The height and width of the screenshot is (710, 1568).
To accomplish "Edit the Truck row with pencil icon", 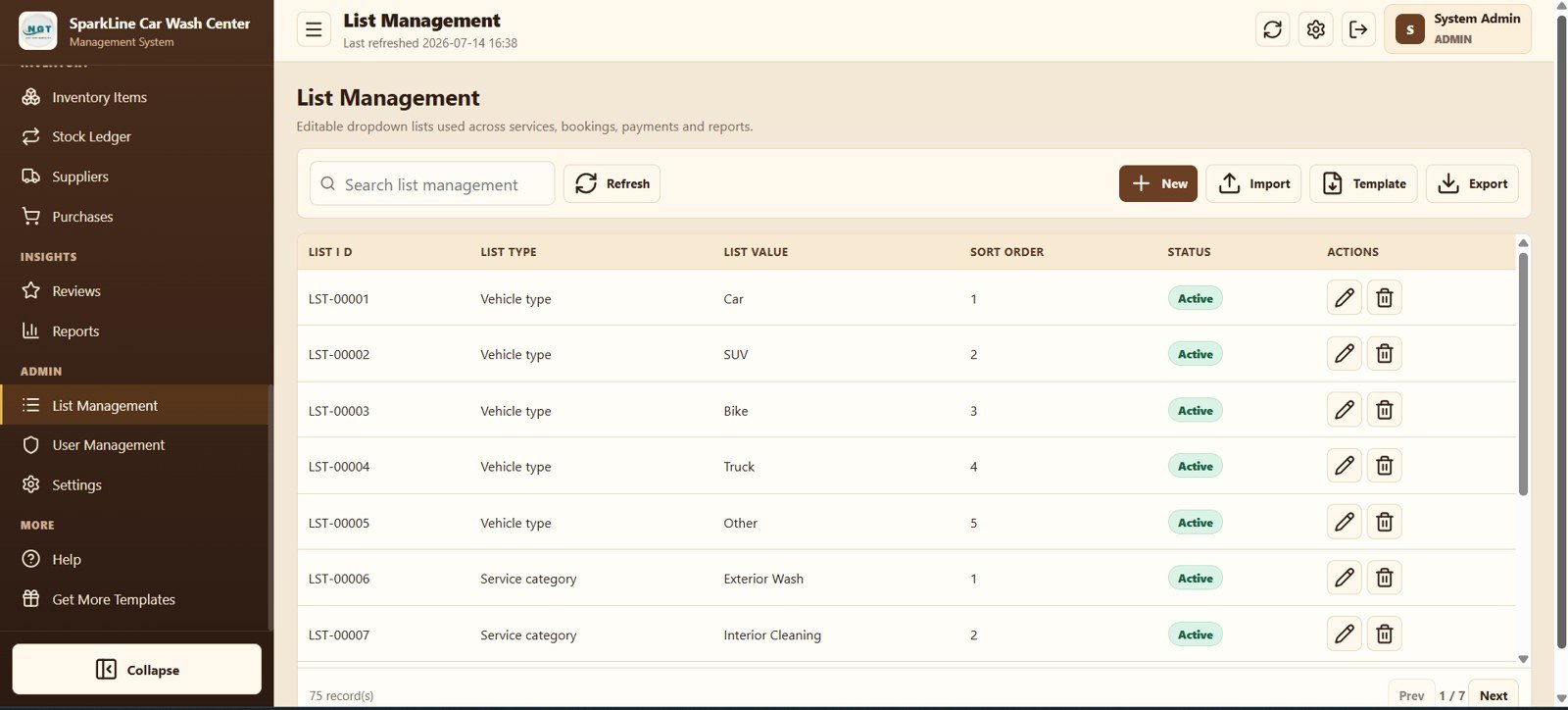I will (1344, 465).
